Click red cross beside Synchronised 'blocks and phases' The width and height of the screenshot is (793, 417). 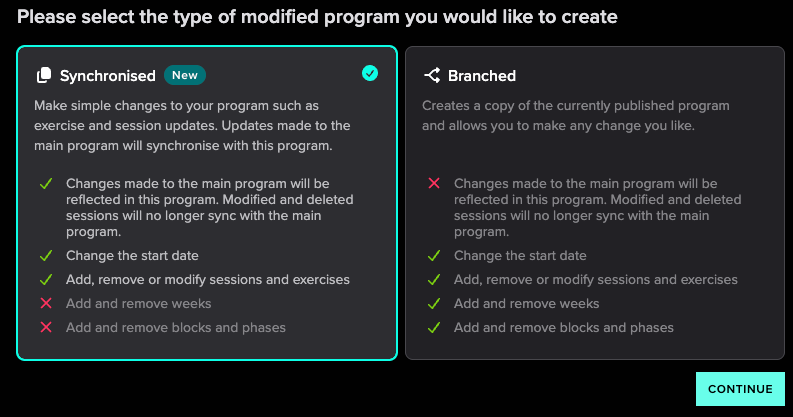click(x=46, y=327)
